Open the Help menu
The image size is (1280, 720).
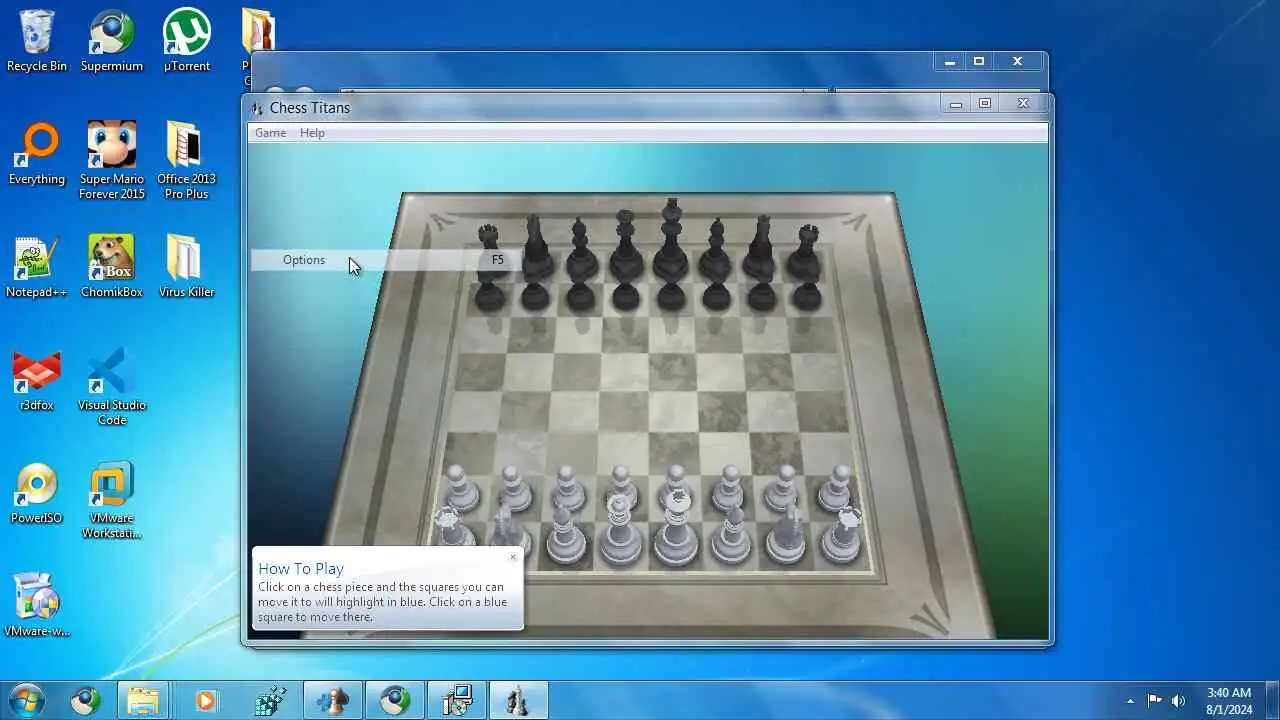coord(312,133)
